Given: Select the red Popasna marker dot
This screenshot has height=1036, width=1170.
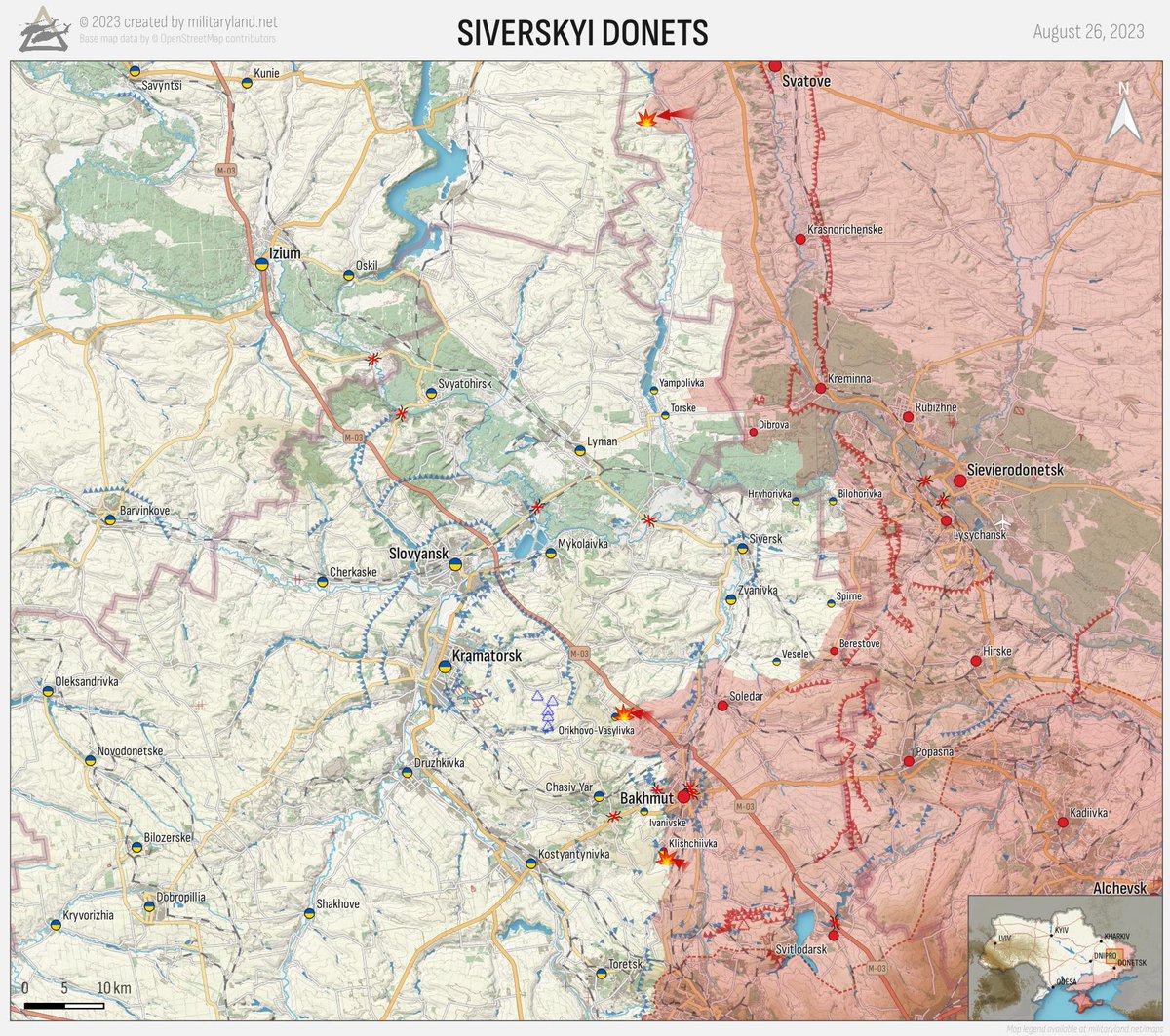Looking at the screenshot, I should coord(908,761).
